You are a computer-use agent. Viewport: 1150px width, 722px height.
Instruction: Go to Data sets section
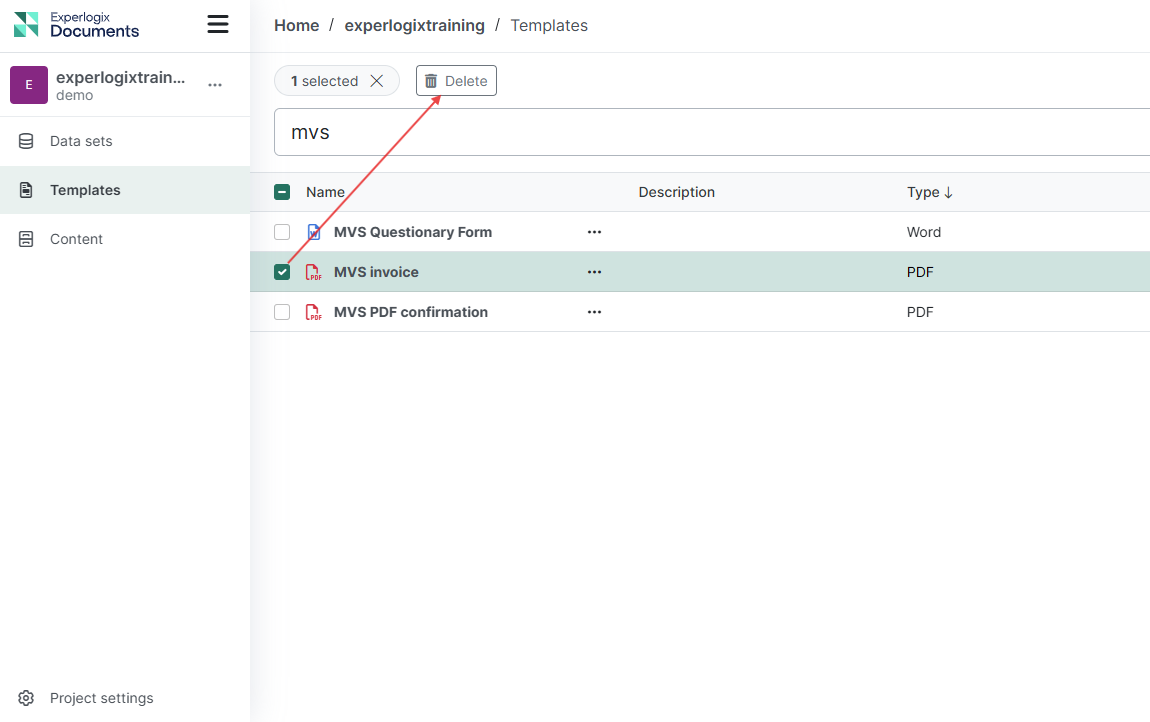80,141
